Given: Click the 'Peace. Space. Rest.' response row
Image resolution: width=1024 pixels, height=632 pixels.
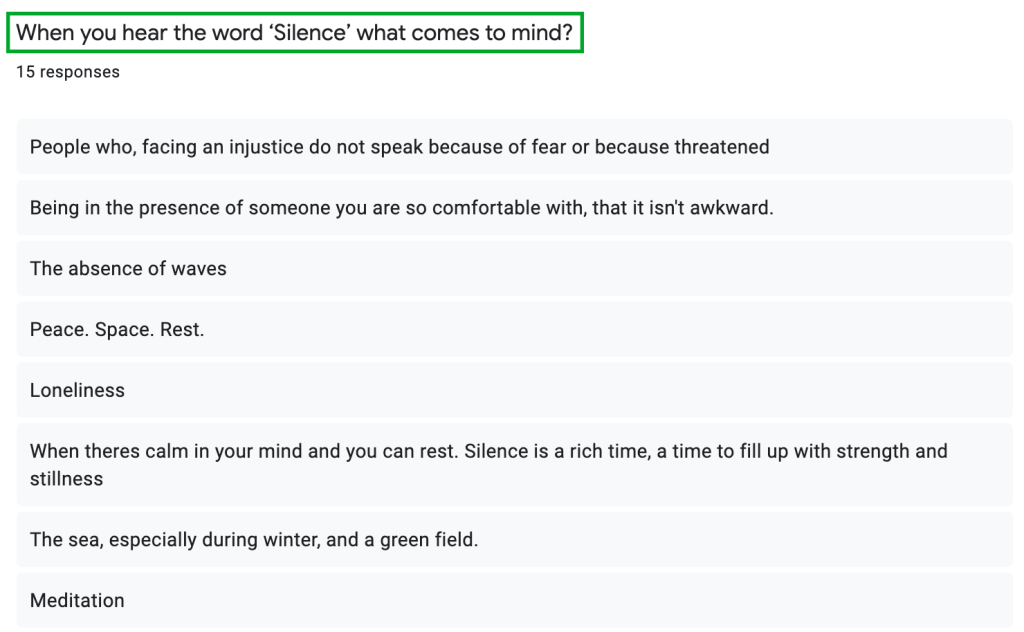Looking at the screenshot, I should tap(117, 329).
